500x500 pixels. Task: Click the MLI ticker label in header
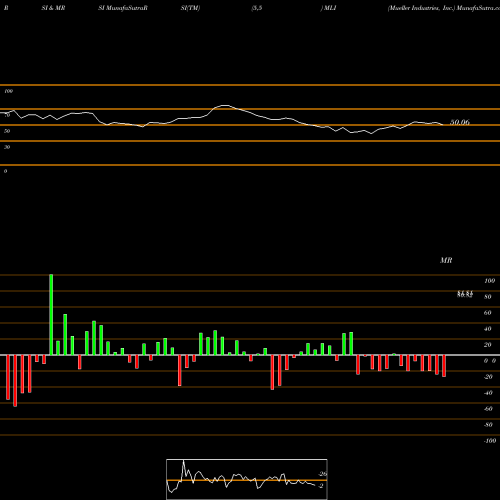coord(330,8)
